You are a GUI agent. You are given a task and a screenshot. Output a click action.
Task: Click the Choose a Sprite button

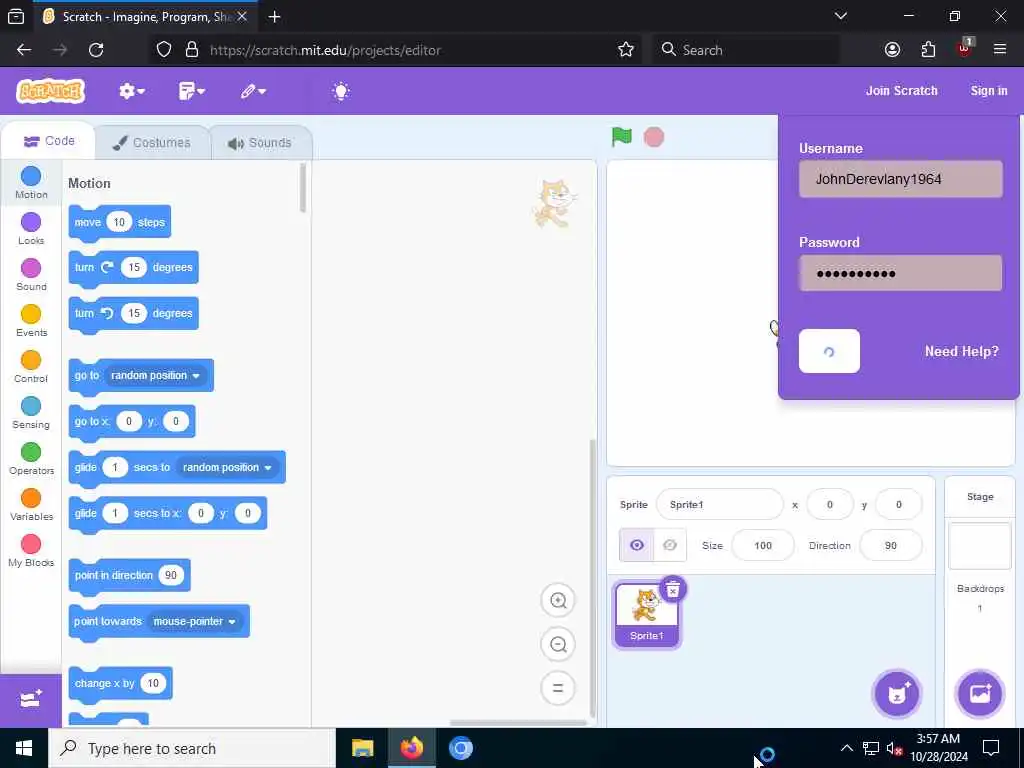pos(897,694)
